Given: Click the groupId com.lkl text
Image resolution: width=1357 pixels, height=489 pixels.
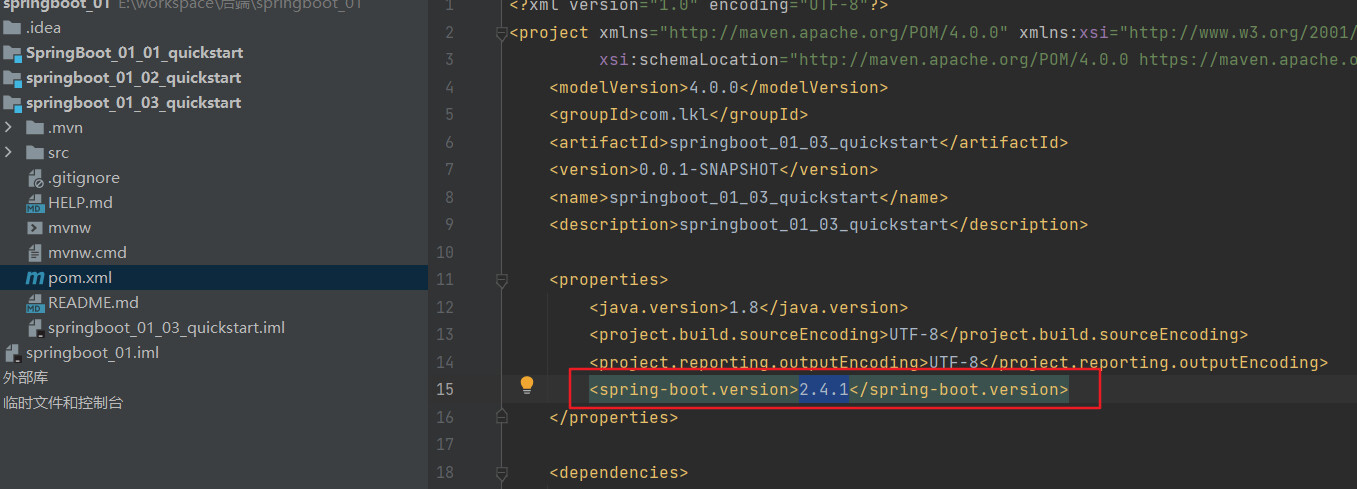Looking at the screenshot, I should [x=678, y=115].
